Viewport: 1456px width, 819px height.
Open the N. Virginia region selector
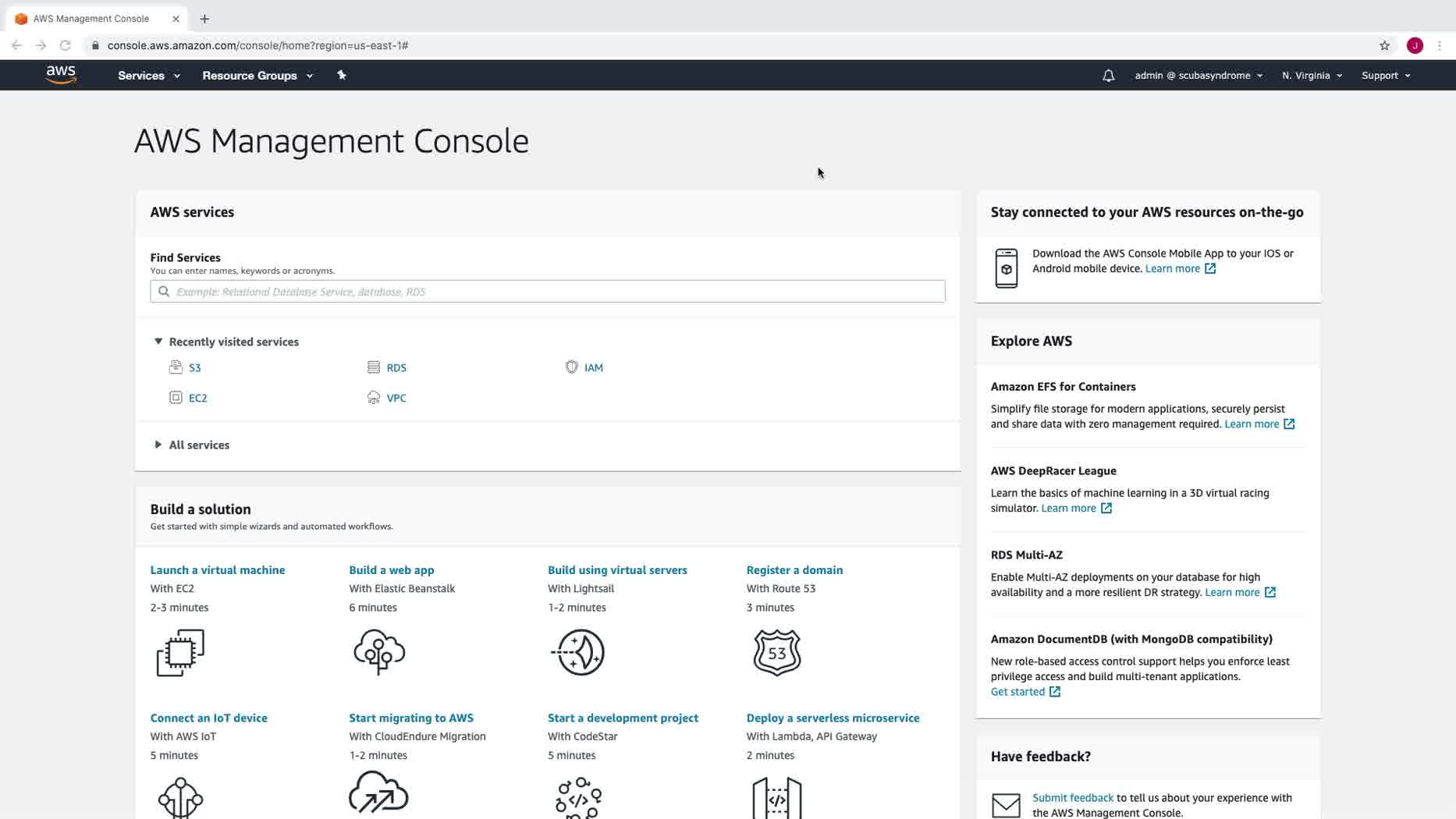point(1312,76)
